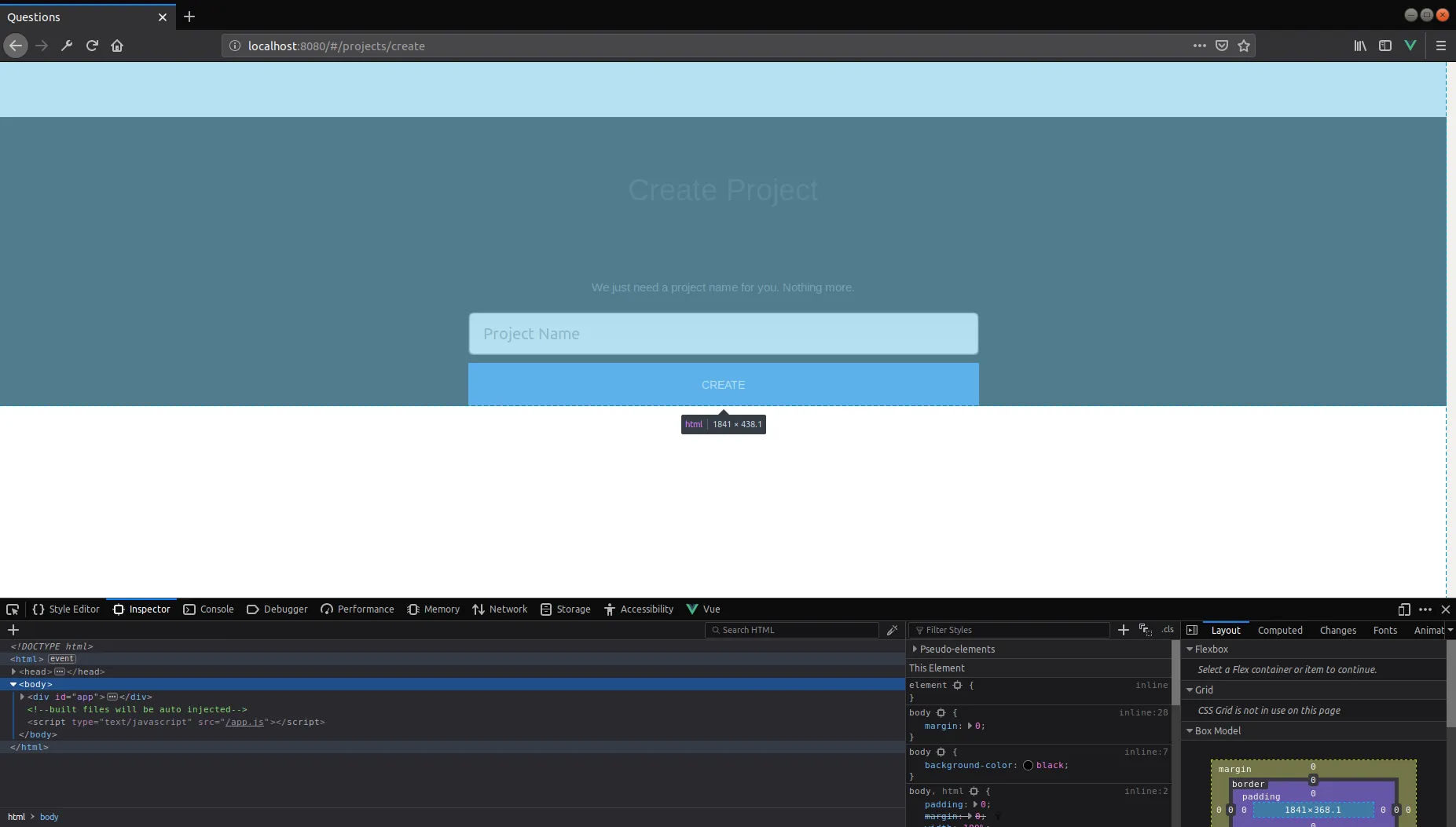Viewport: 1456px width, 827px height.
Task: Collapse the Flexbox section
Action: click(x=1190, y=649)
